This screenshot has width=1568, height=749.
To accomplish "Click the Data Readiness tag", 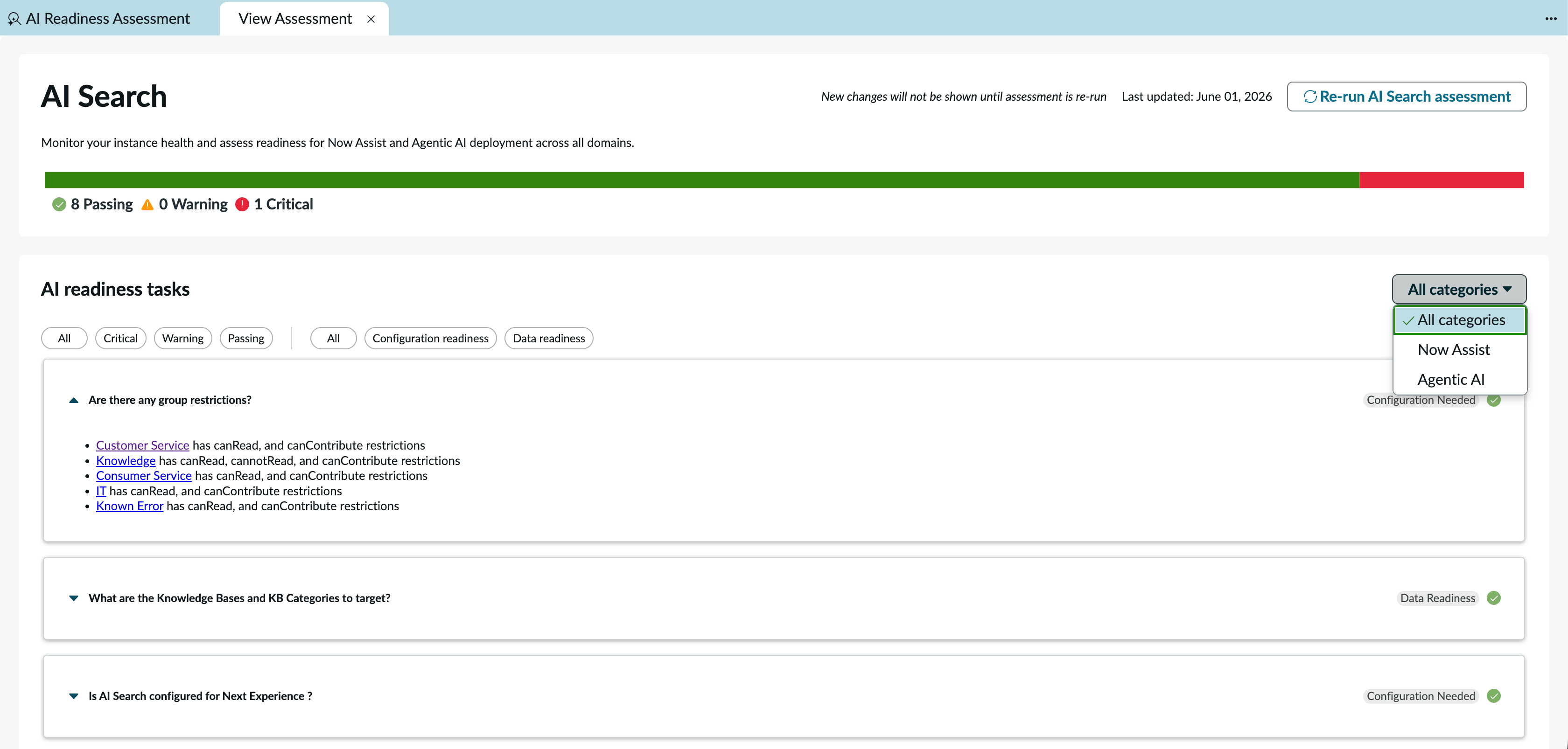I will pyautogui.click(x=1438, y=598).
